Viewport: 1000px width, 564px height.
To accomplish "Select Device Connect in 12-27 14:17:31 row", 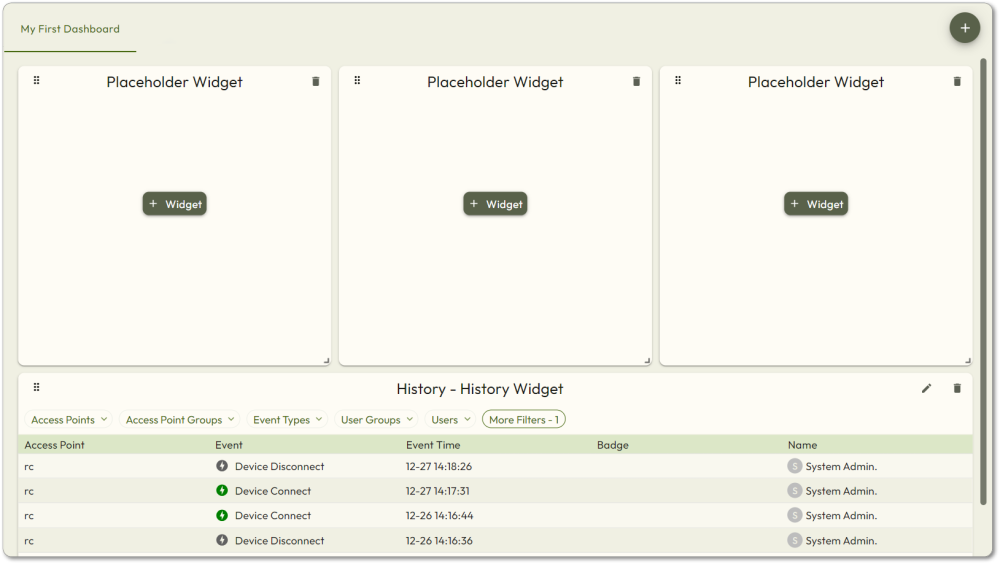I will tap(273, 491).
